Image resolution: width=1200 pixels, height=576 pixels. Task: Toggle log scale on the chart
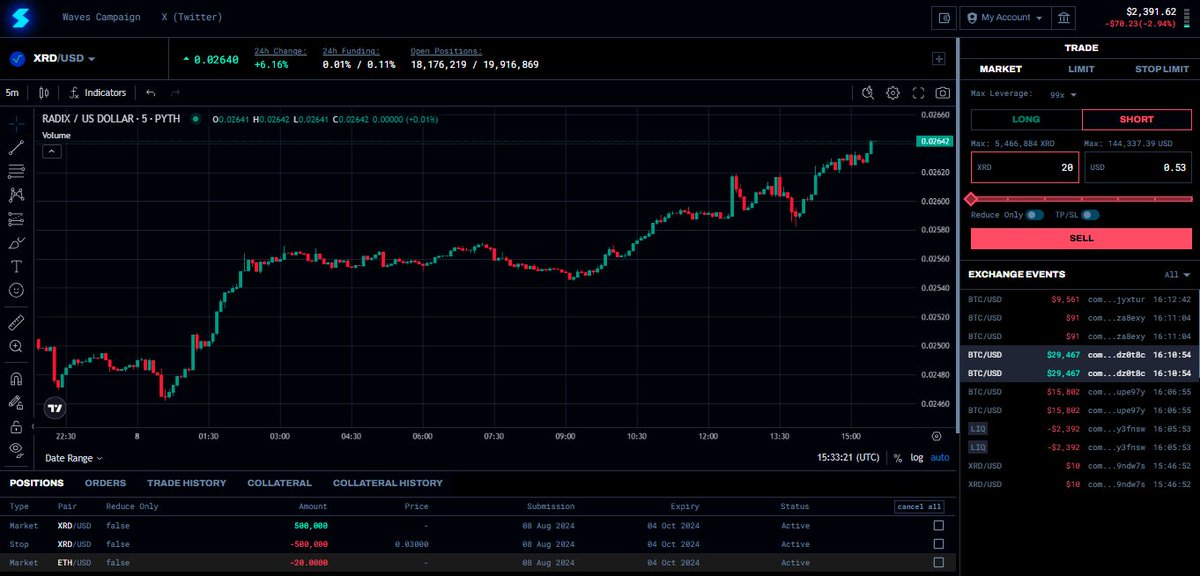(917, 458)
